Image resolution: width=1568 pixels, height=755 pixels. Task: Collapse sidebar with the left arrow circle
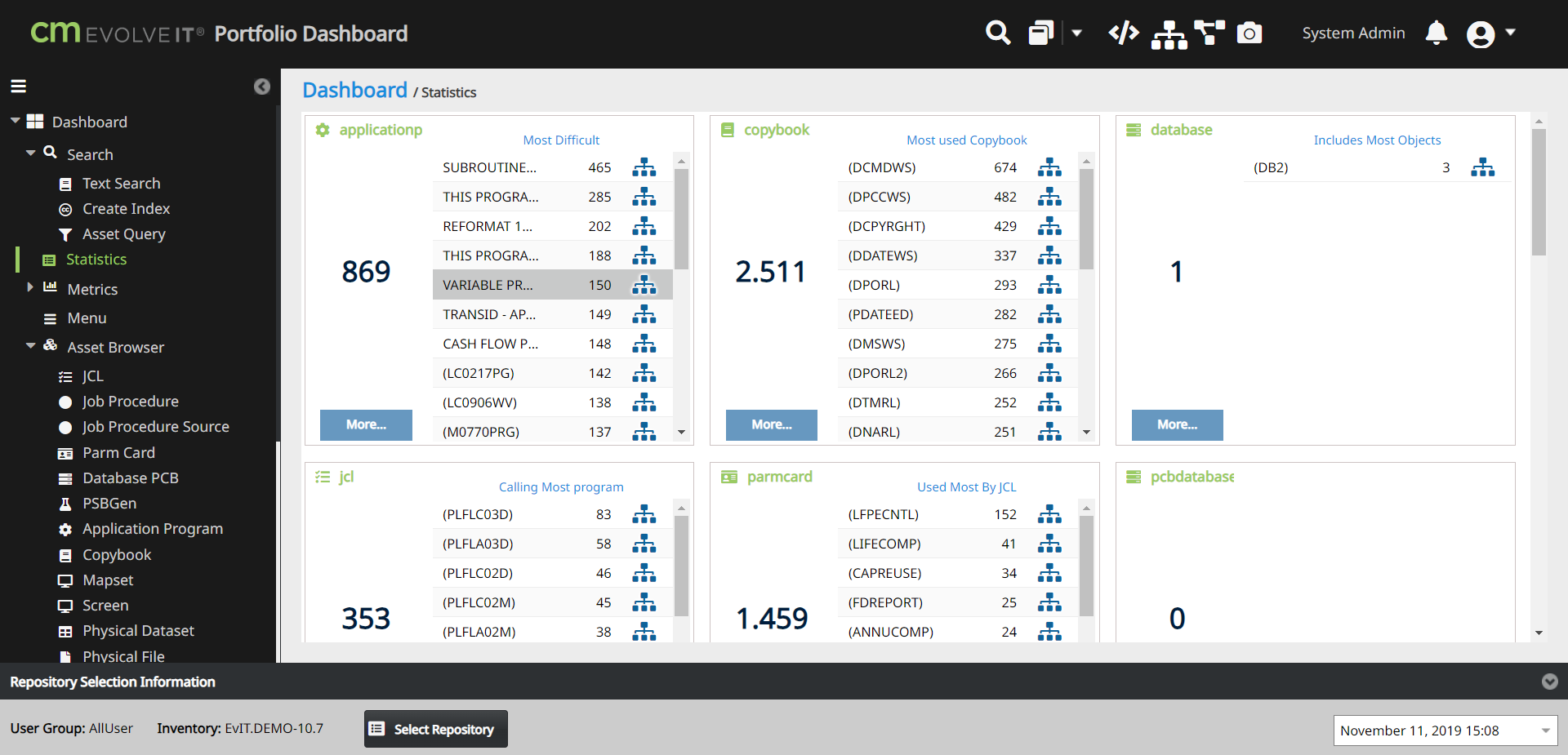point(262,87)
